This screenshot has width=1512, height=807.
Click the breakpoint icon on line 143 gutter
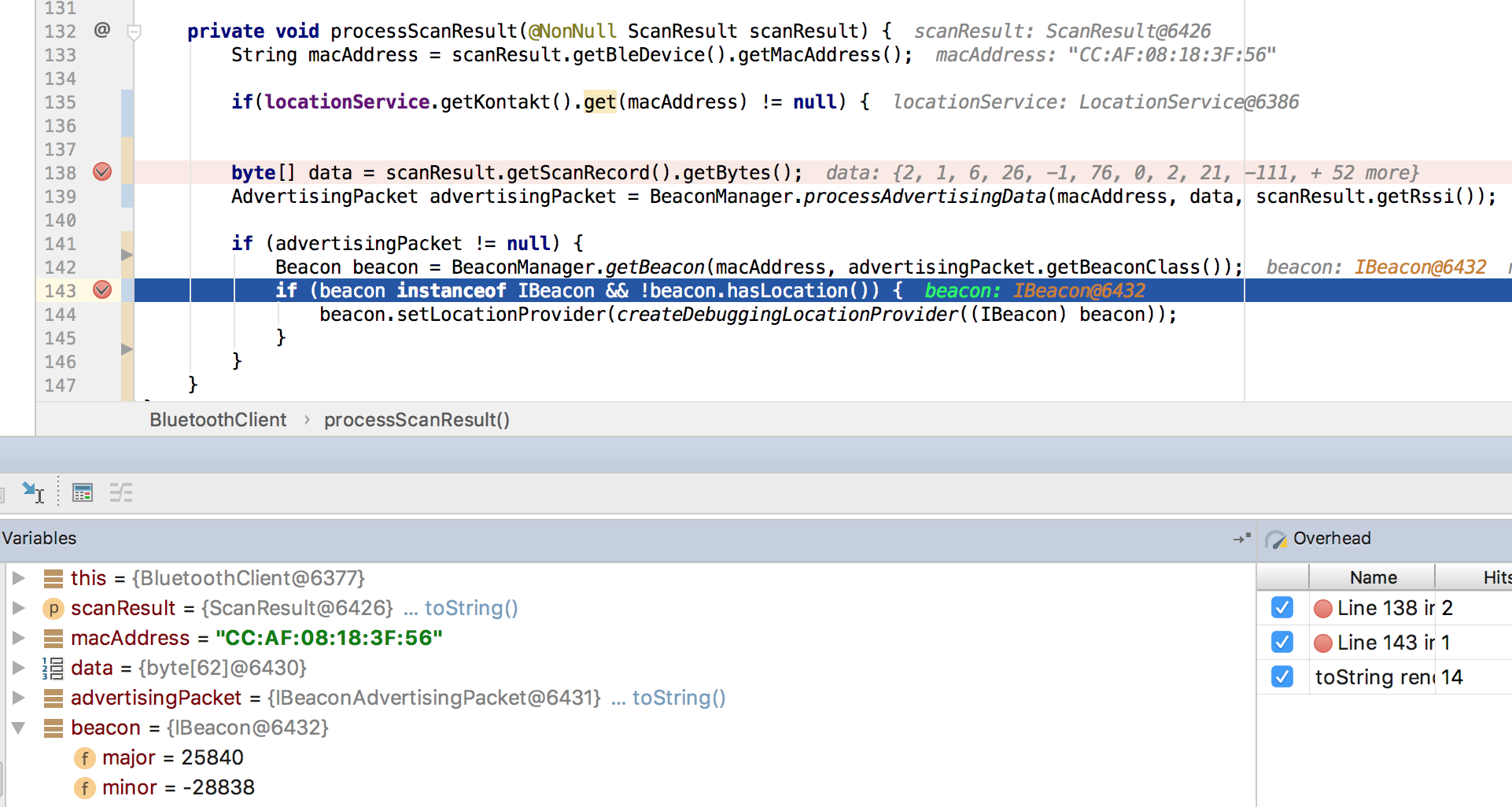click(x=101, y=290)
